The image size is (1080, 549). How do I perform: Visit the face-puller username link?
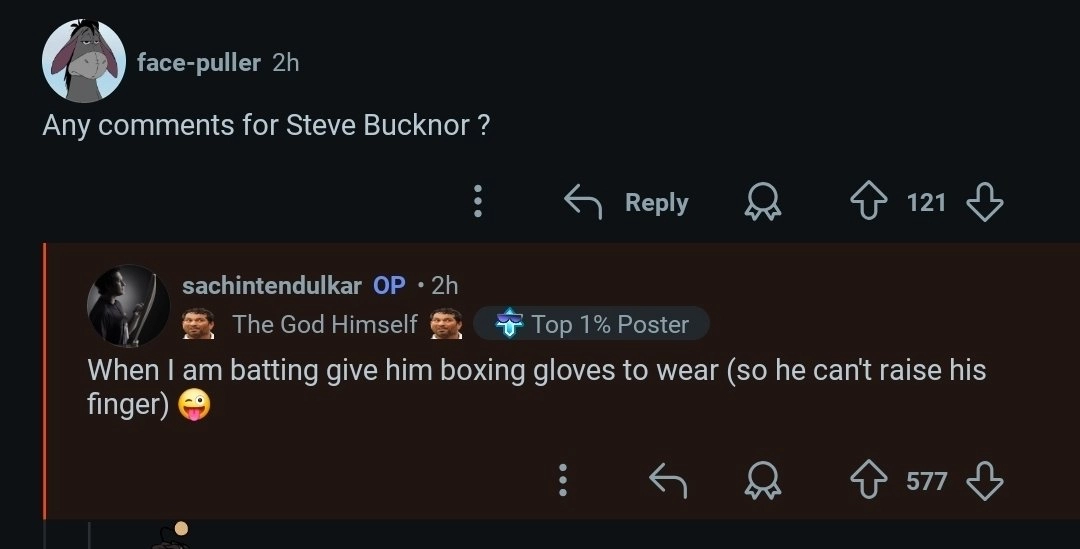point(198,62)
